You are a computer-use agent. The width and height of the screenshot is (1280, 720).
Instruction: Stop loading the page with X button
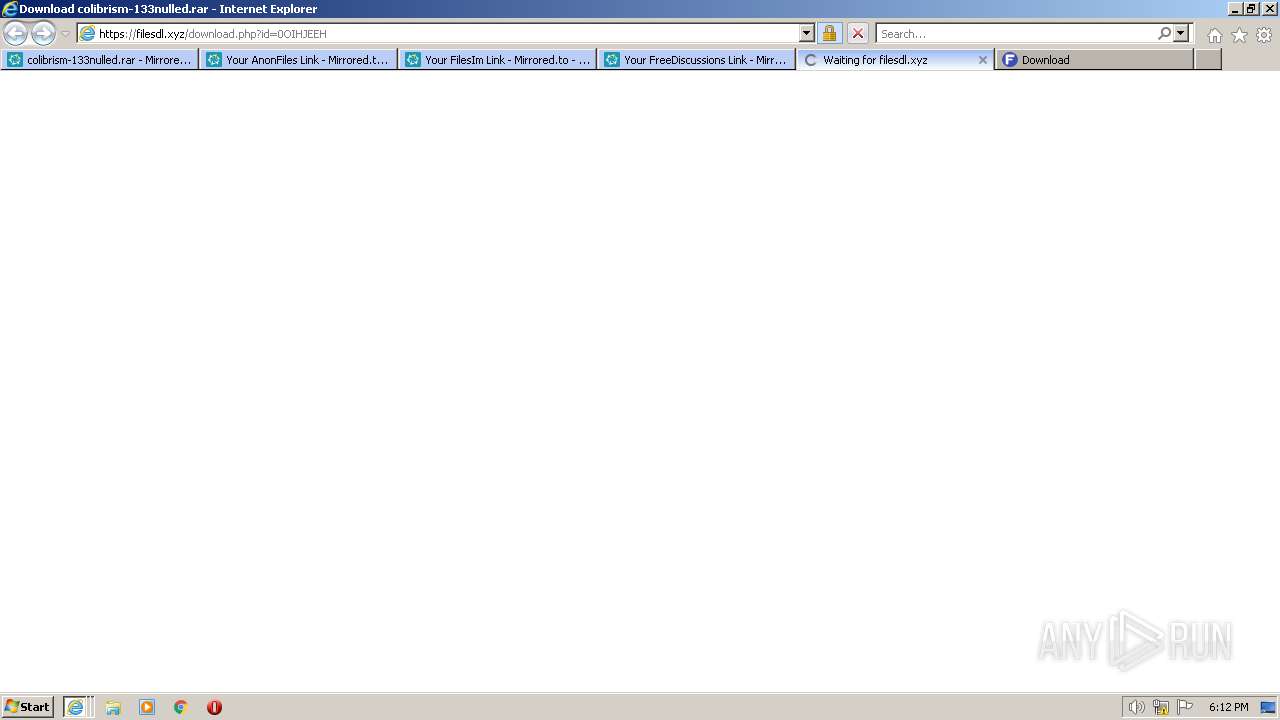tap(858, 33)
